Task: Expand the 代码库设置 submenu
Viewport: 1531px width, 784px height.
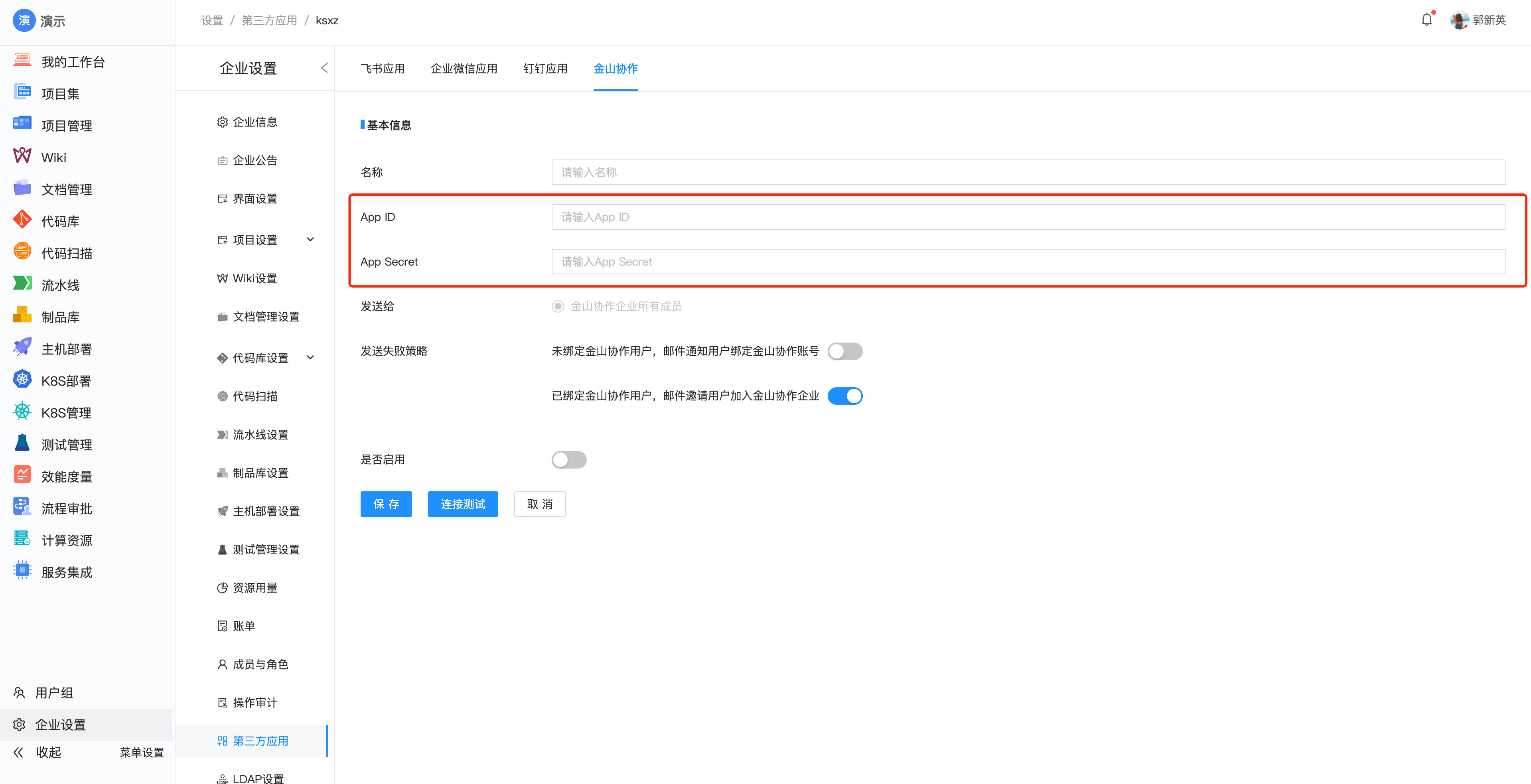Action: coord(310,357)
